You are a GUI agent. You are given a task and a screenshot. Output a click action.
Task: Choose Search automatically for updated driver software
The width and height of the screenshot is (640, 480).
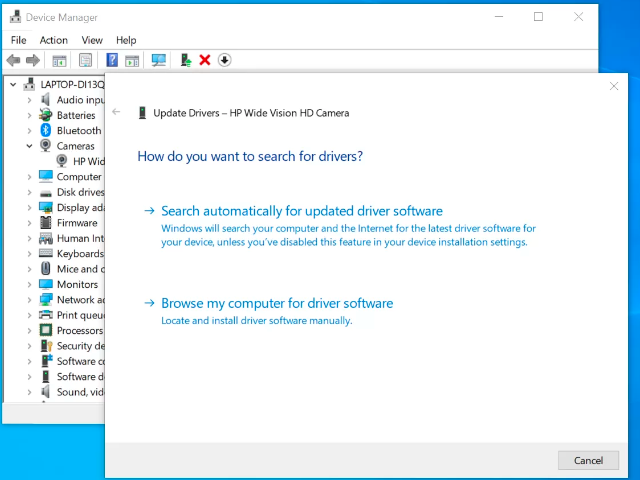point(301,211)
